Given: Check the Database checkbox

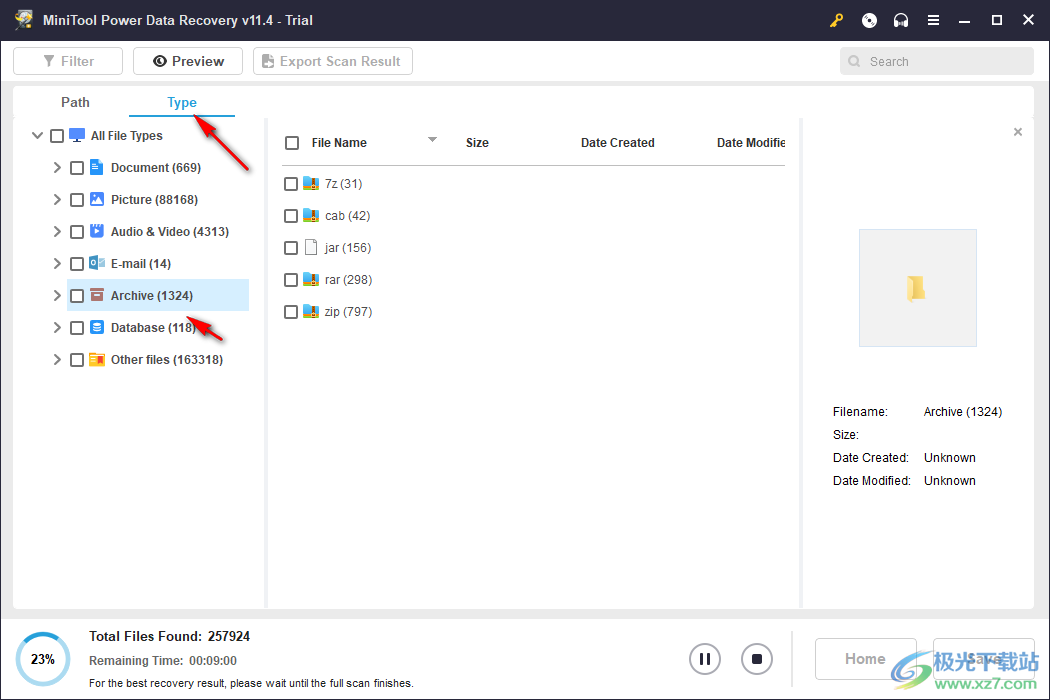Looking at the screenshot, I should pyautogui.click(x=77, y=328).
